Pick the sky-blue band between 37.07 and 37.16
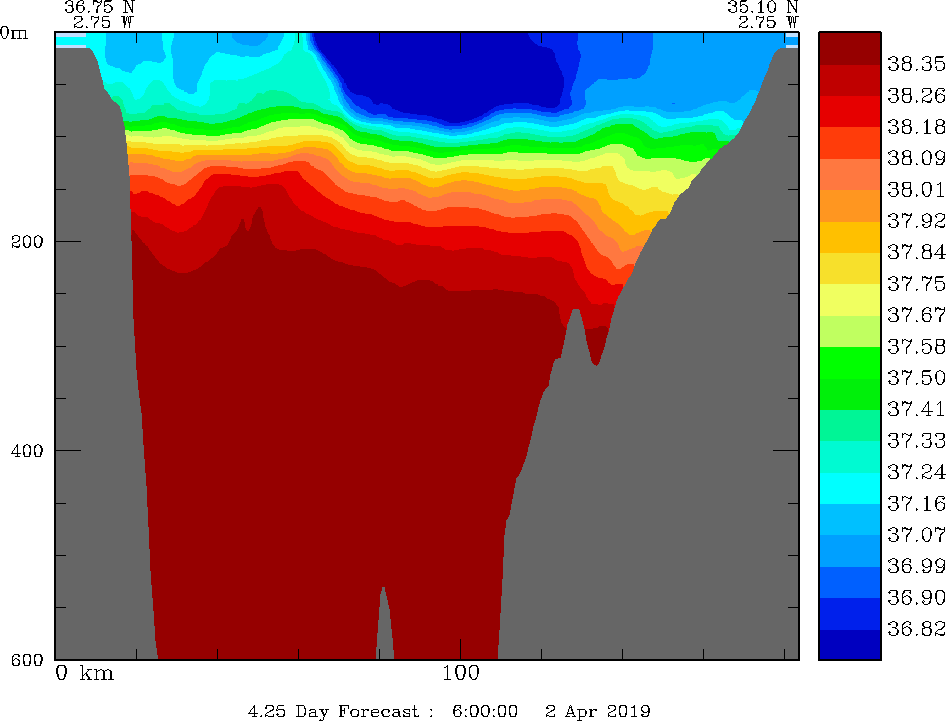This screenshot has height=721, width=946. [x=849, y=519]
